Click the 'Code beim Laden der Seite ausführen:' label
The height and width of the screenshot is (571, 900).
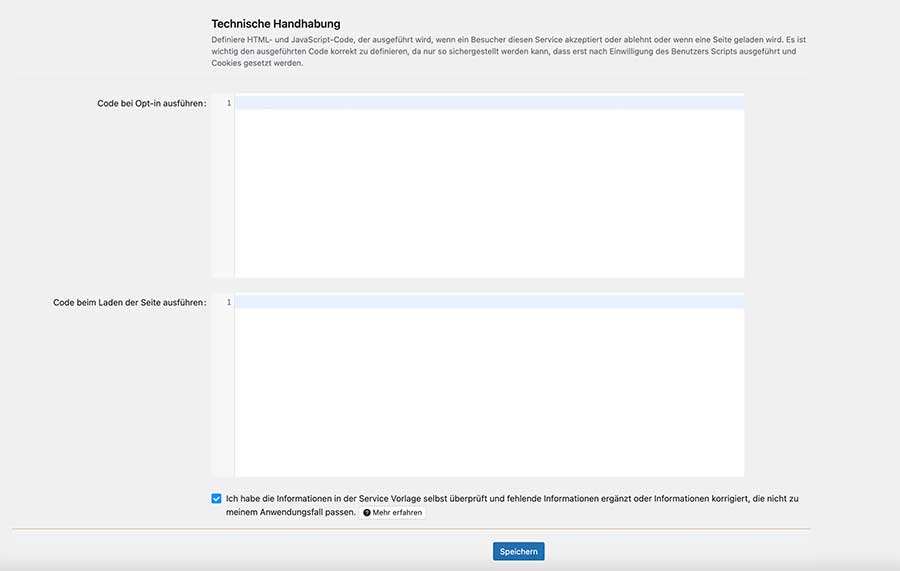click(129, 302)
